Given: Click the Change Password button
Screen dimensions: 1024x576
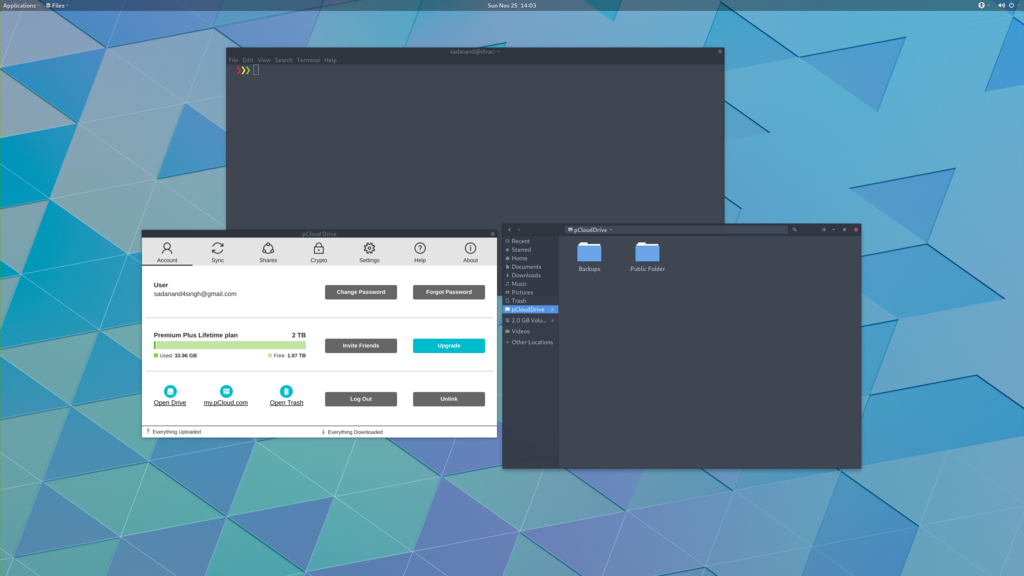Looking at the screenshot, I should [360, 292].
